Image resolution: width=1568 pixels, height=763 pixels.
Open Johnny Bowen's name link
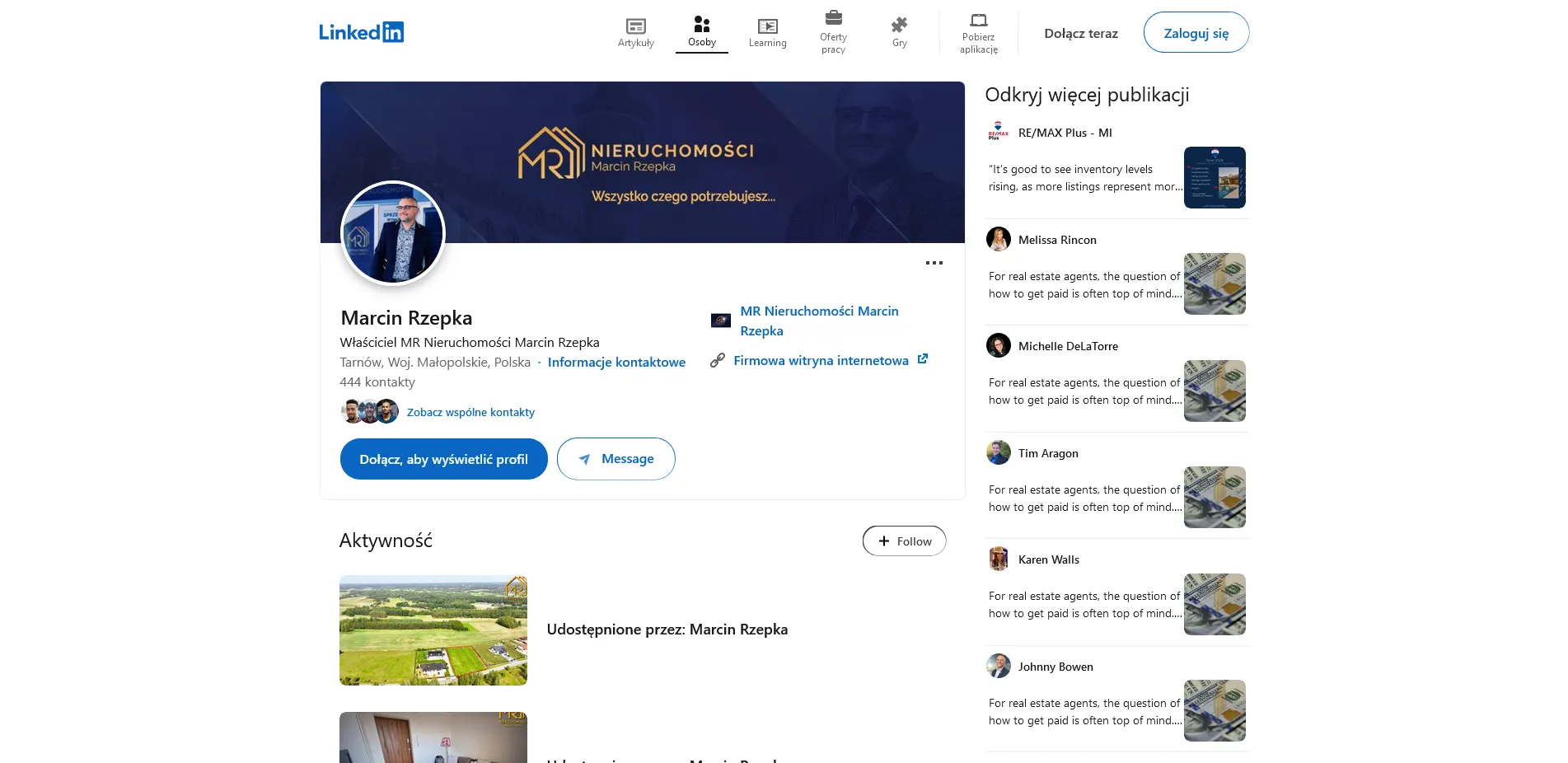pyautogui.click(x=1055, y=667)
